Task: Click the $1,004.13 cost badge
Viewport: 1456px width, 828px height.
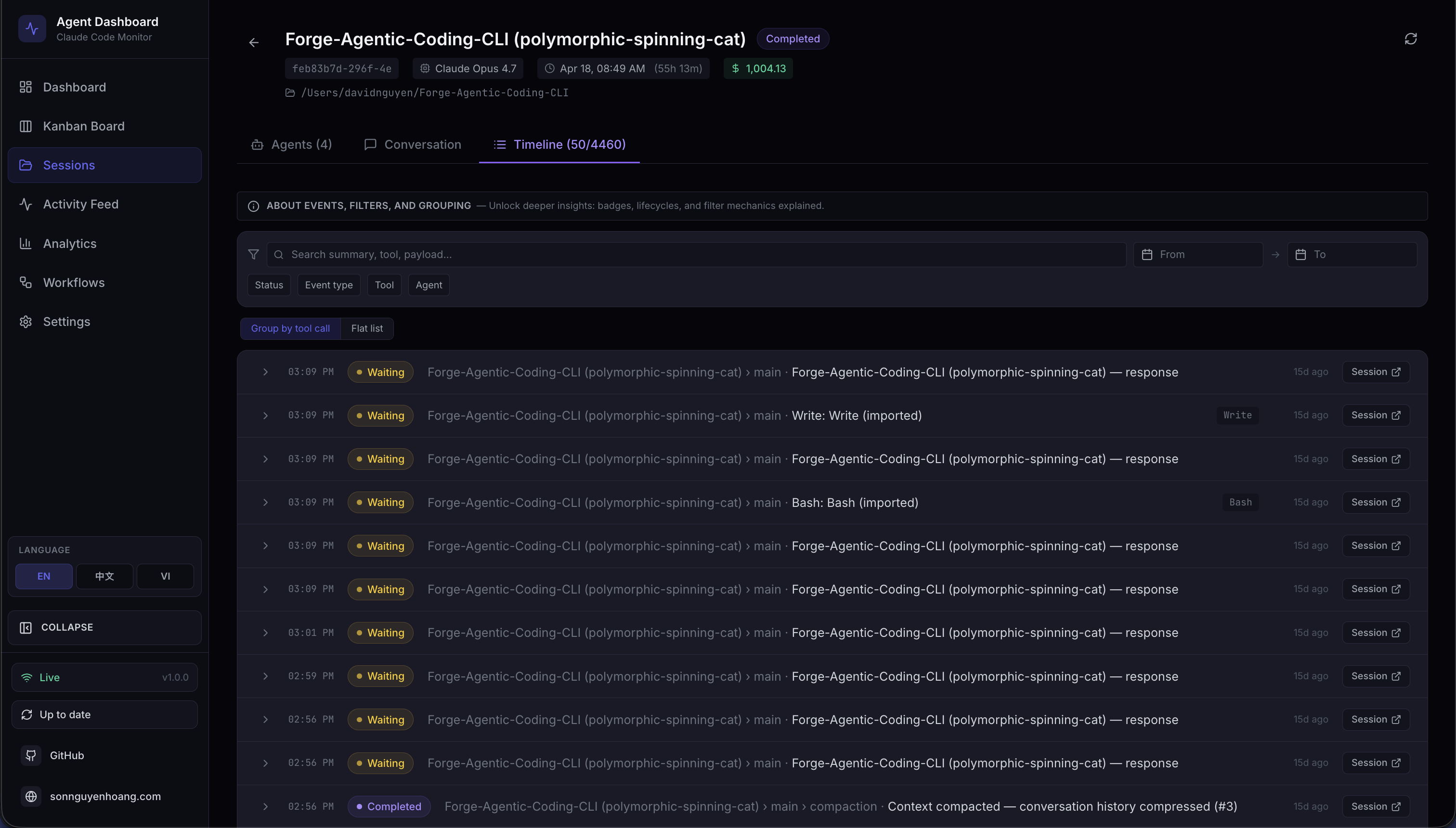Action: coord(758,68)
